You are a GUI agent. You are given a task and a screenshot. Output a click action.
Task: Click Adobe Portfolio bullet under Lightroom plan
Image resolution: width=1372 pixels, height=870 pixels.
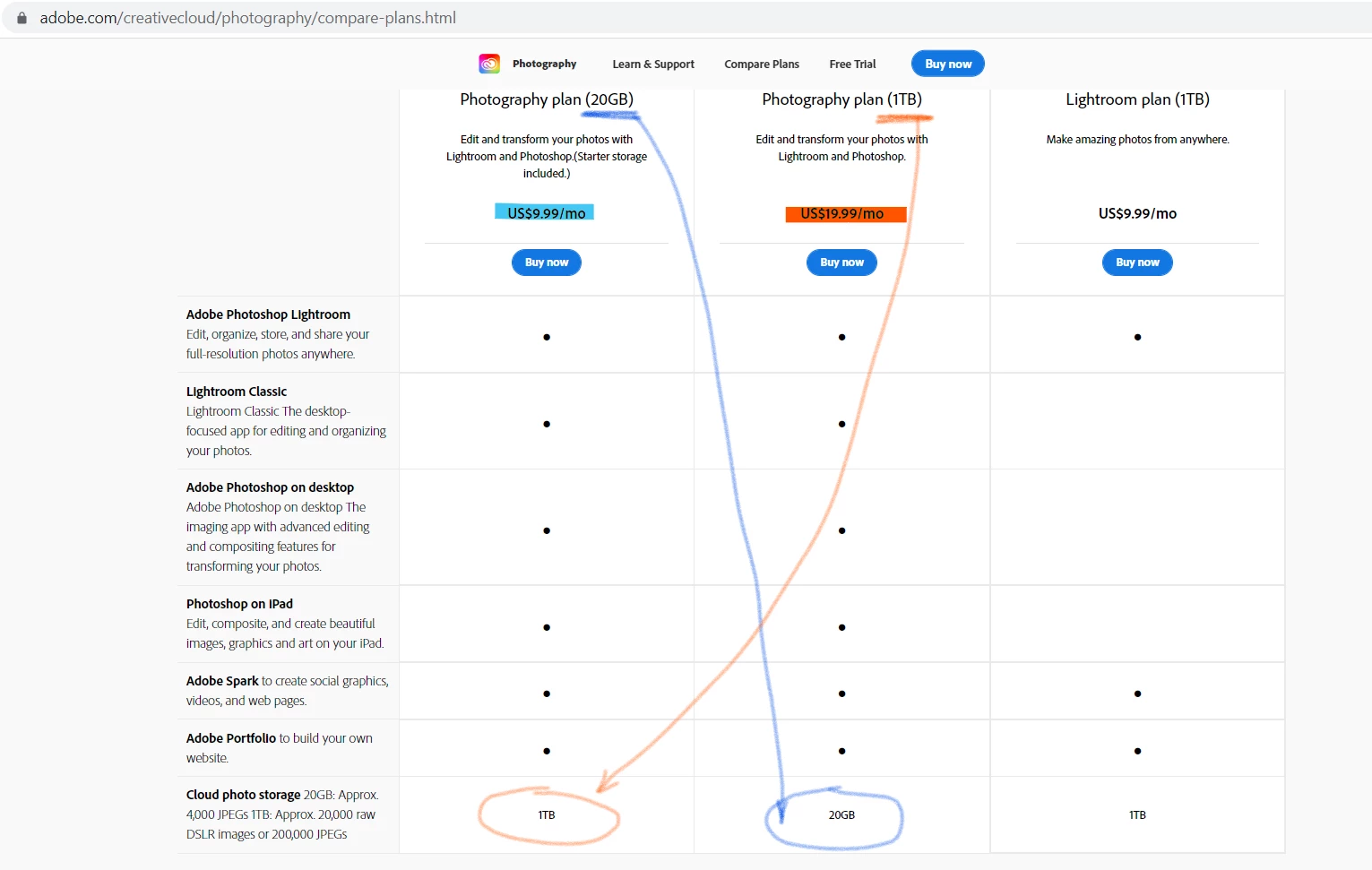pos(1137,752)
